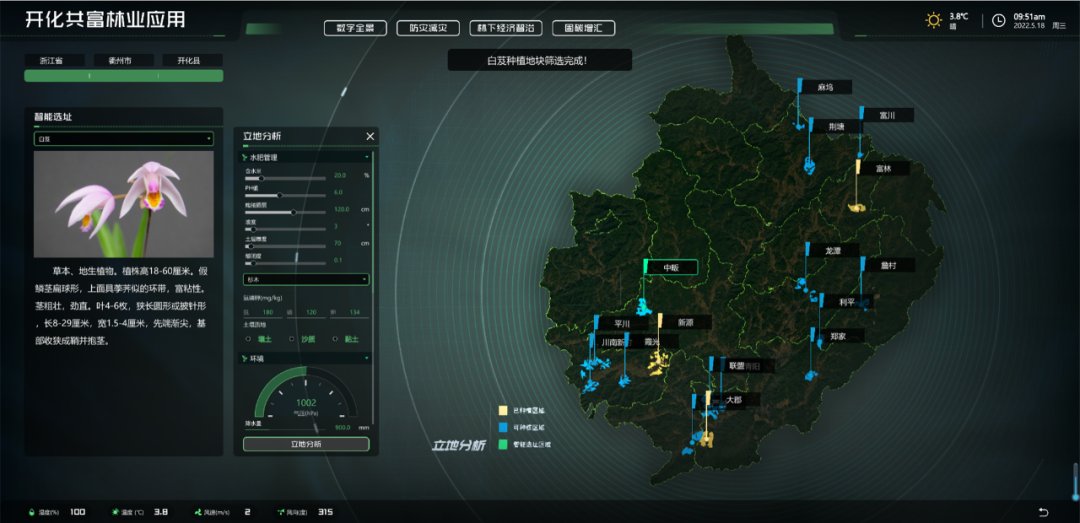
Task: Adjust the slider showing 120.0 cm
Action: coord(285,212)
